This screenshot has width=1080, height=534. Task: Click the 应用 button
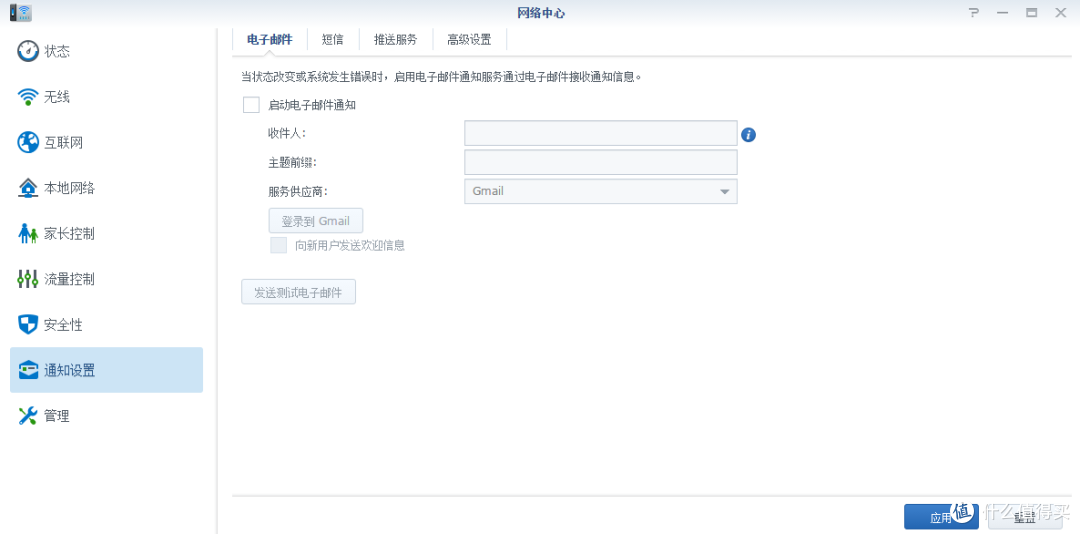point(941,517)
